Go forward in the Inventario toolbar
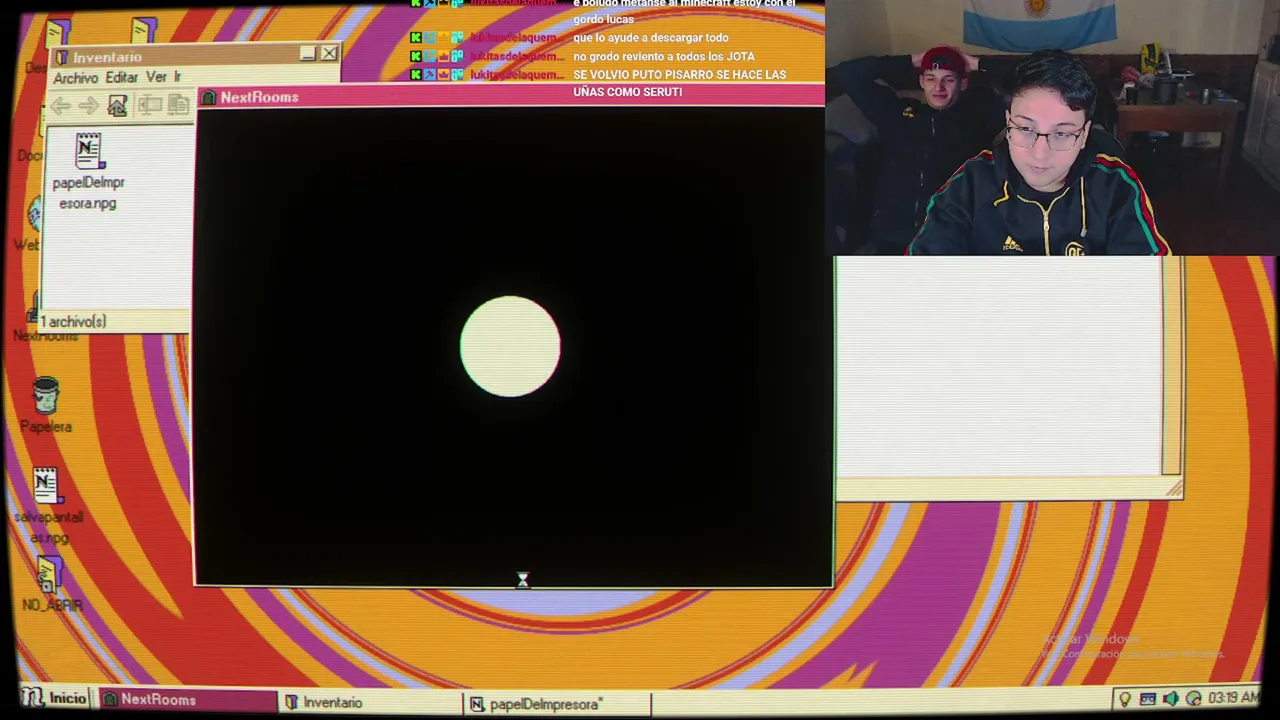The height and width of the screenshot is (720, 1280). tap(88, 105)
